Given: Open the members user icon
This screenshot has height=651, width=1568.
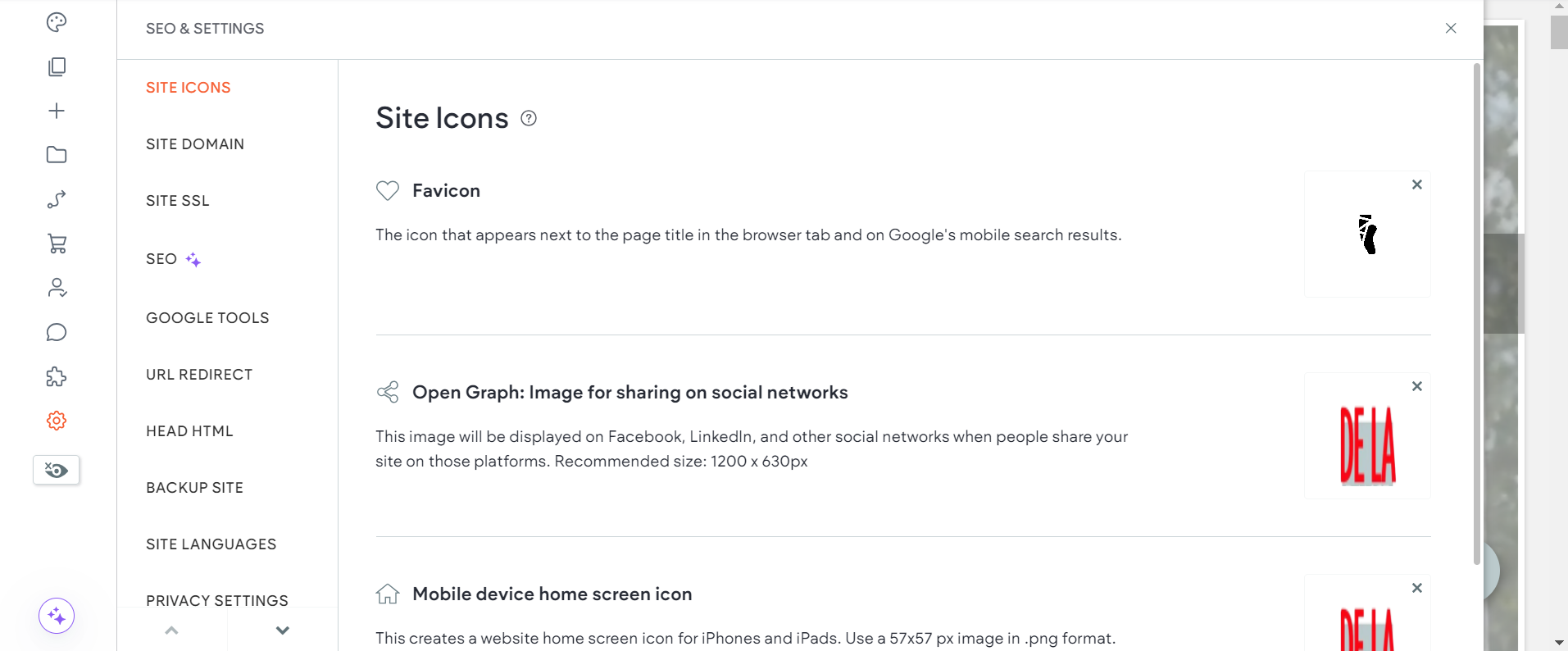Looking at the screenshot, I should click(57, 288).
